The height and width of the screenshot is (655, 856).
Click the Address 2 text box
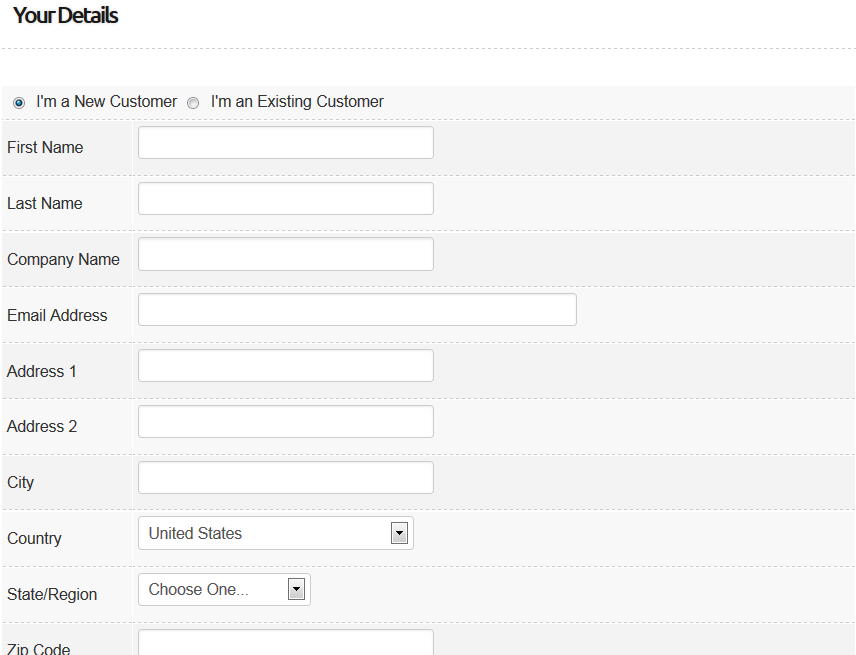point(285,422)
